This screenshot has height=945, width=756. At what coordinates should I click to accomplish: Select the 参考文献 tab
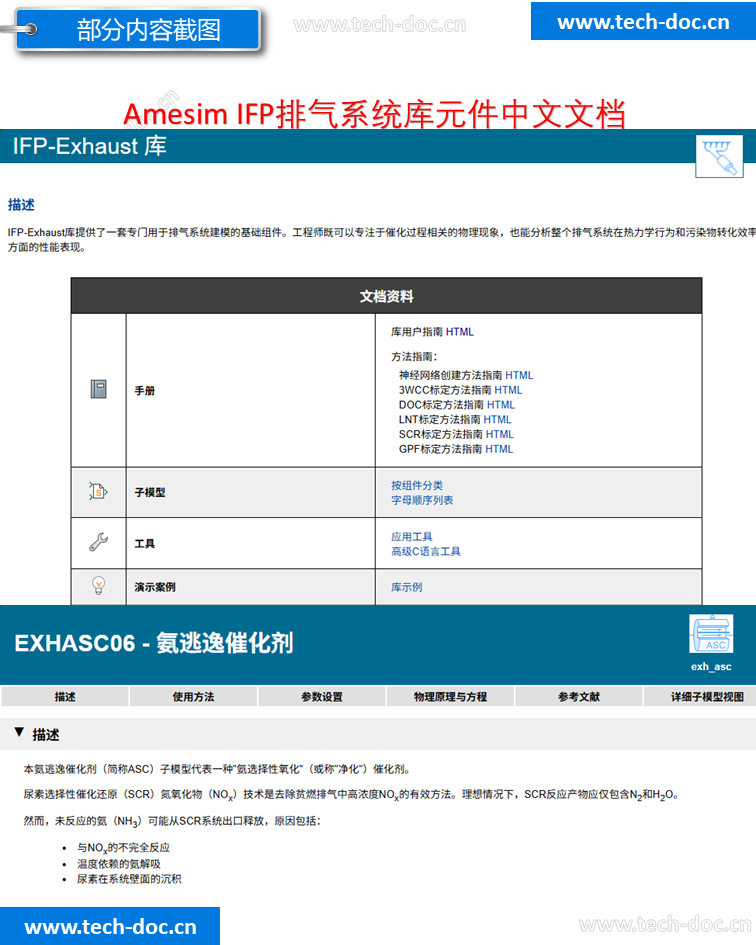coord(579,697)
